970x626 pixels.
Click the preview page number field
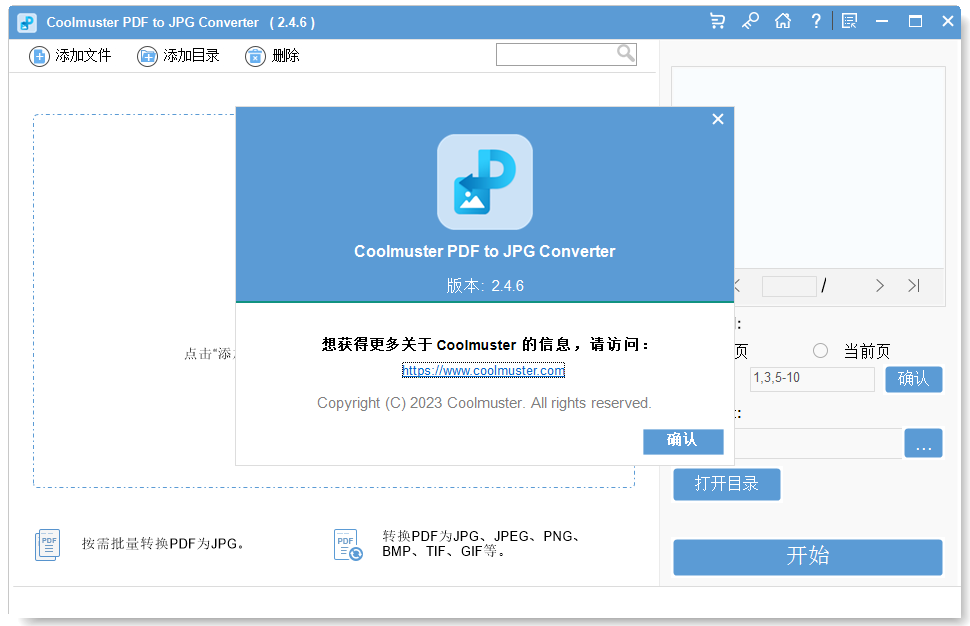pos(789,286)
